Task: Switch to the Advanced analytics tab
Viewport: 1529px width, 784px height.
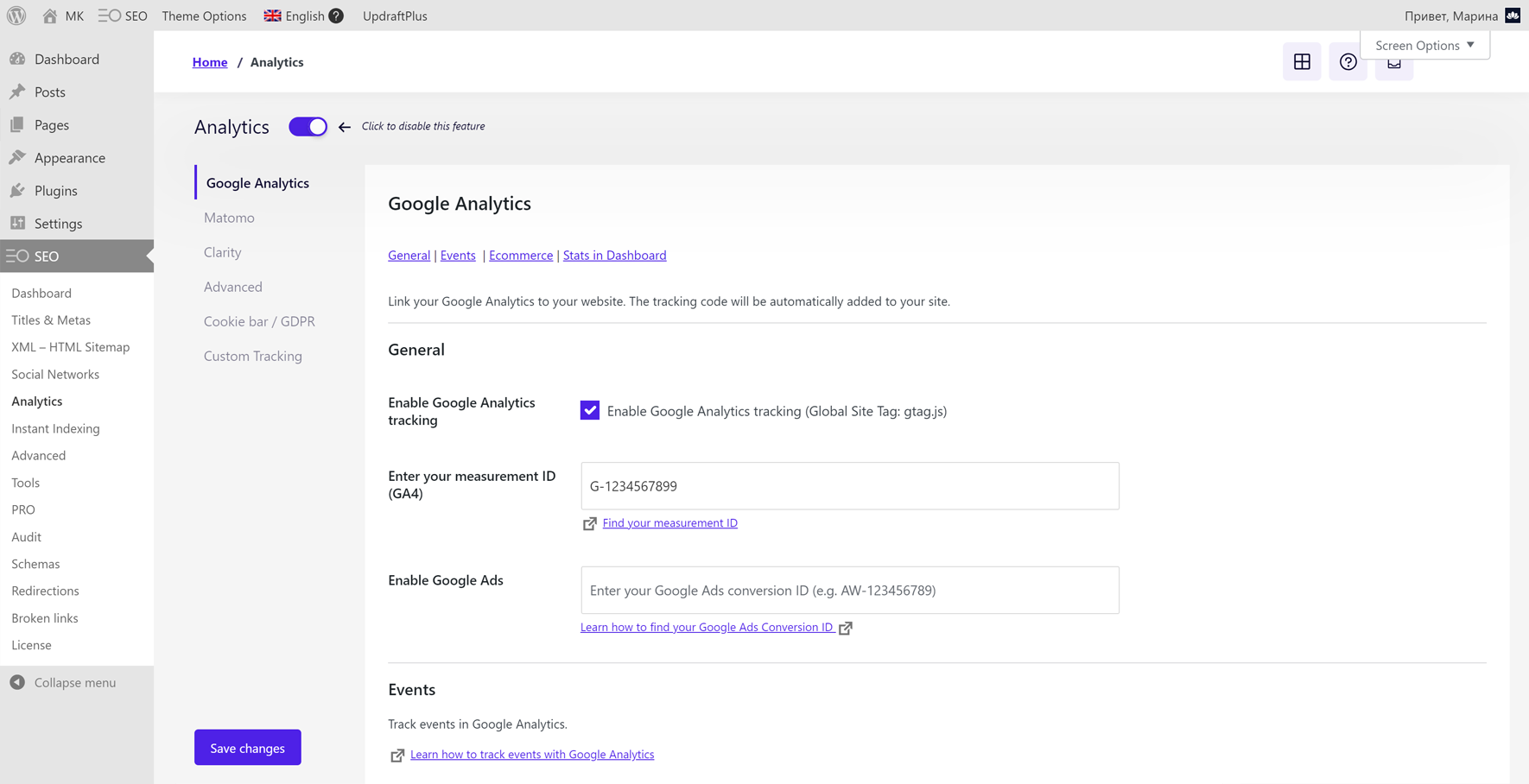Action: coord(232,286)
